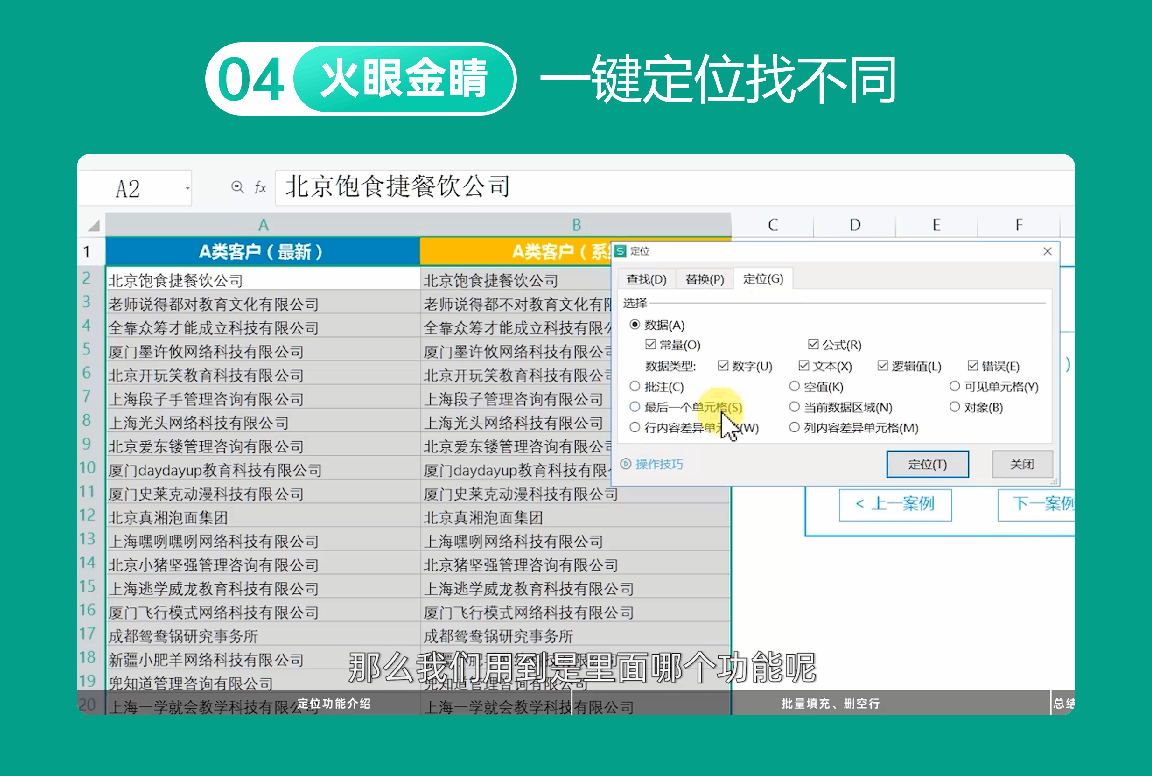Click the name box showing A2
This screenshot has width=1152, height=776.
[x=134, y=188]
